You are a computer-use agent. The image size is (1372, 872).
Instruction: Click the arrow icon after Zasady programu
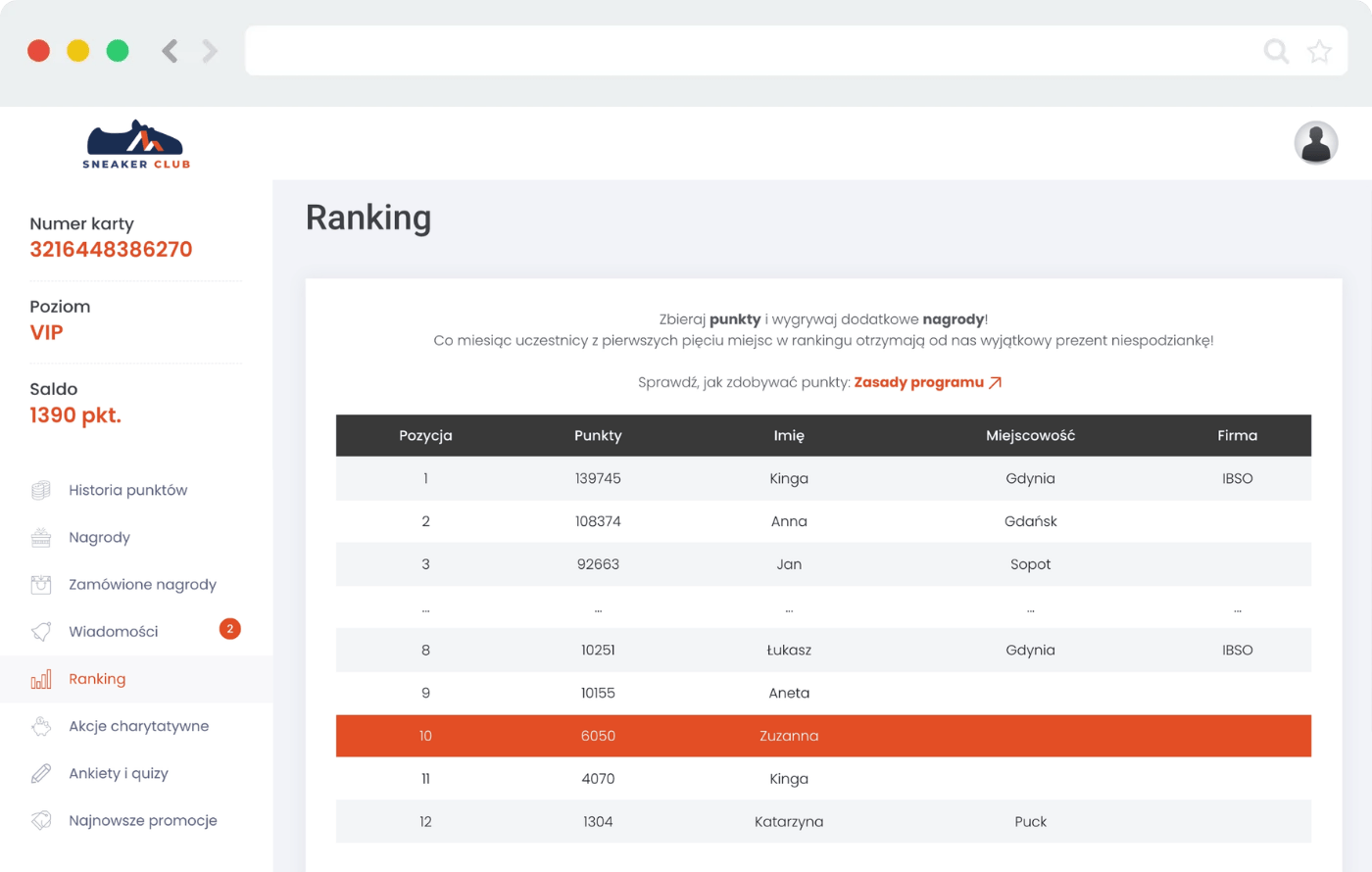995,383
